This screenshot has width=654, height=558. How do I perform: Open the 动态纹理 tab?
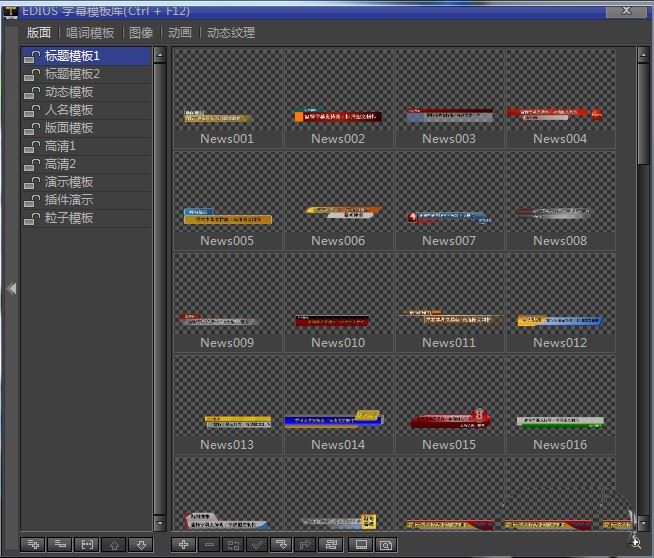click(231, 33)
